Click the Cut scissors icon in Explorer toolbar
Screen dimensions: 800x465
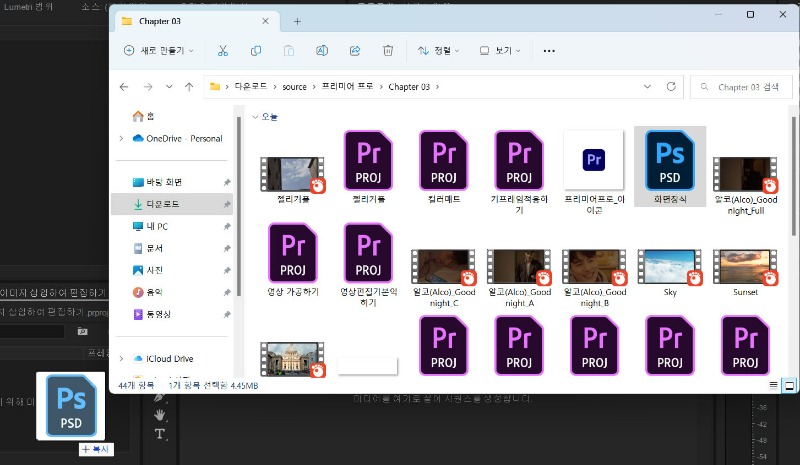(223, 51)
